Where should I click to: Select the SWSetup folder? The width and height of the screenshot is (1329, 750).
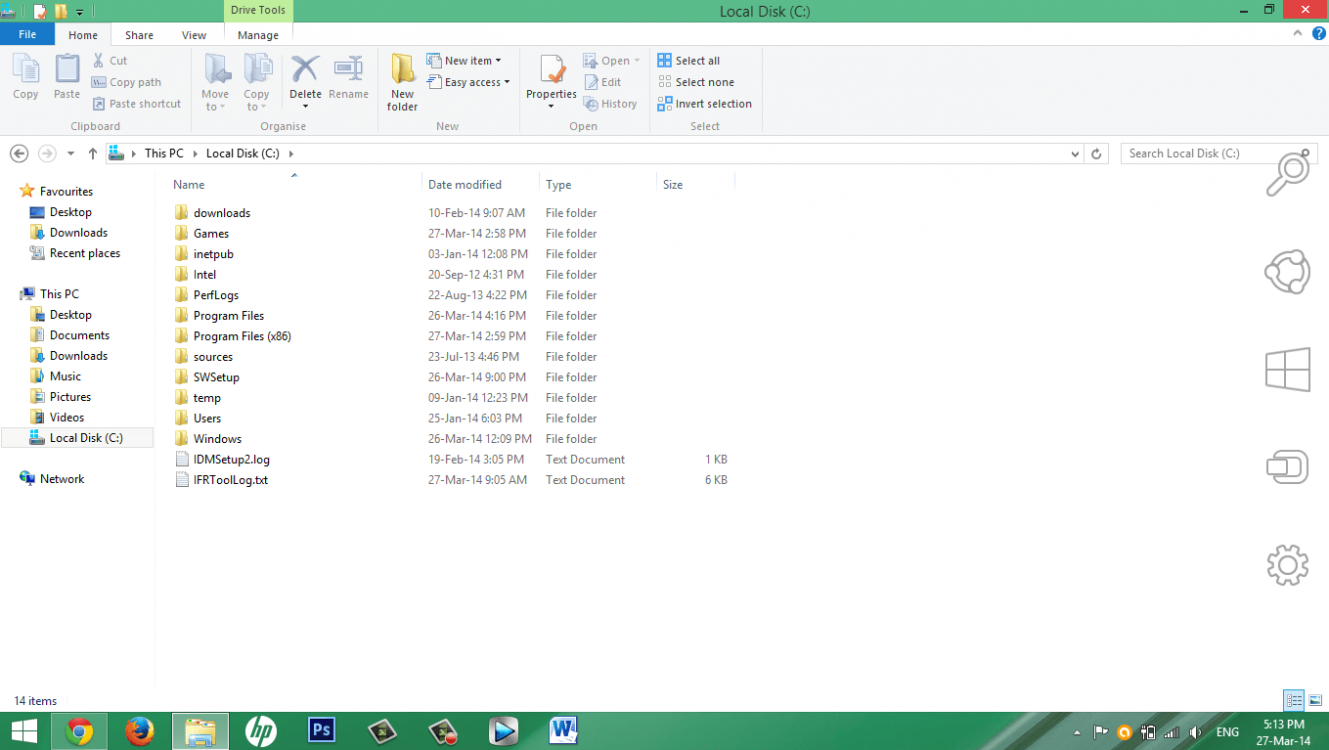point(216,377)
